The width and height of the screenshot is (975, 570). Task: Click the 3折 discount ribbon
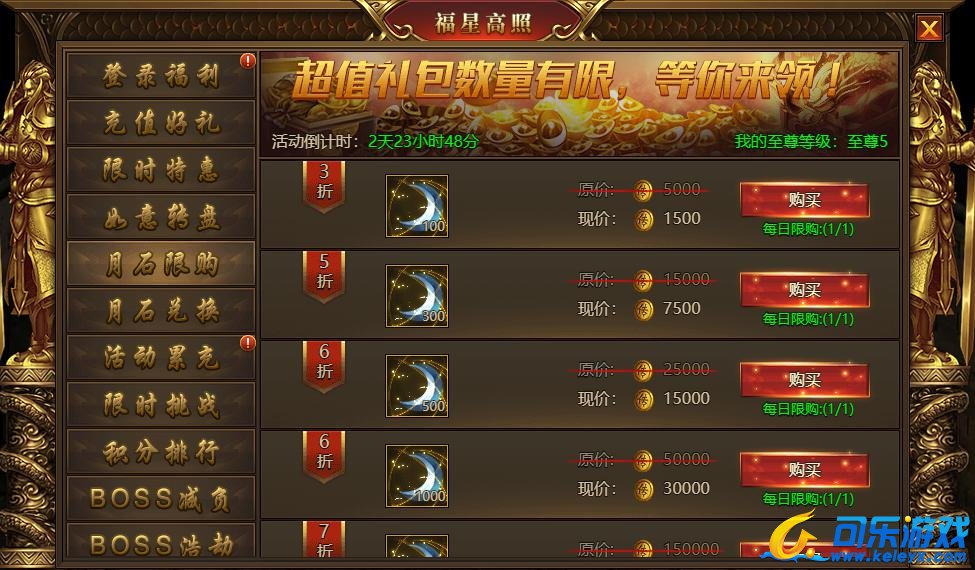(x=324, y=185)
